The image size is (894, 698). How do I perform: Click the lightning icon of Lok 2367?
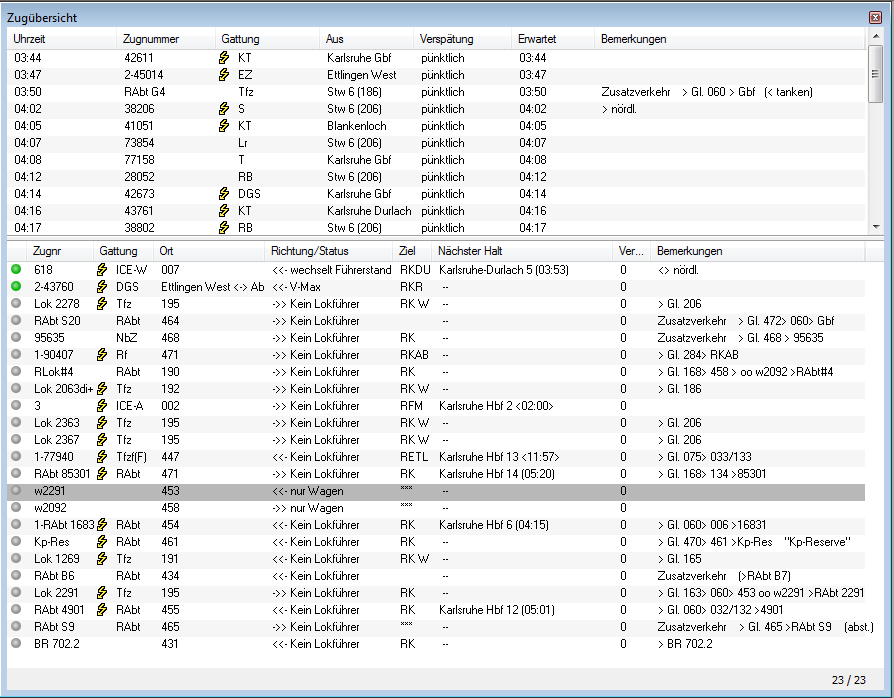pyautogui.click(x=102, y=440)
